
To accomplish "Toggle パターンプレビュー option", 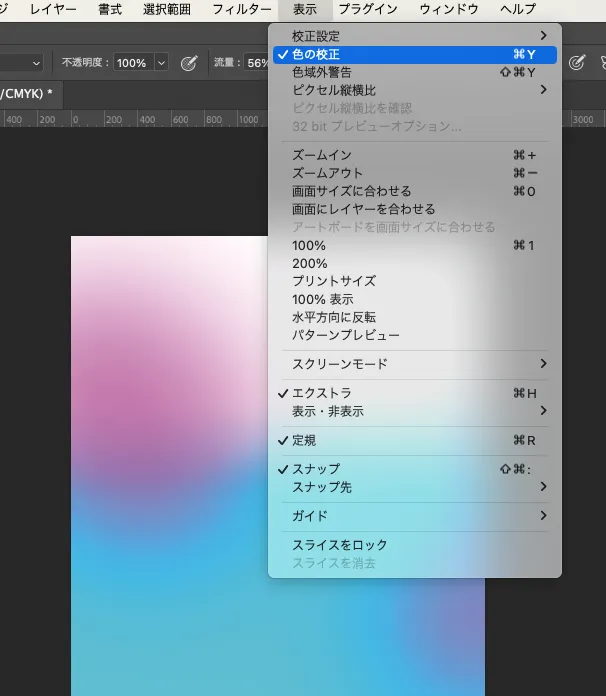I will (415, 335).
